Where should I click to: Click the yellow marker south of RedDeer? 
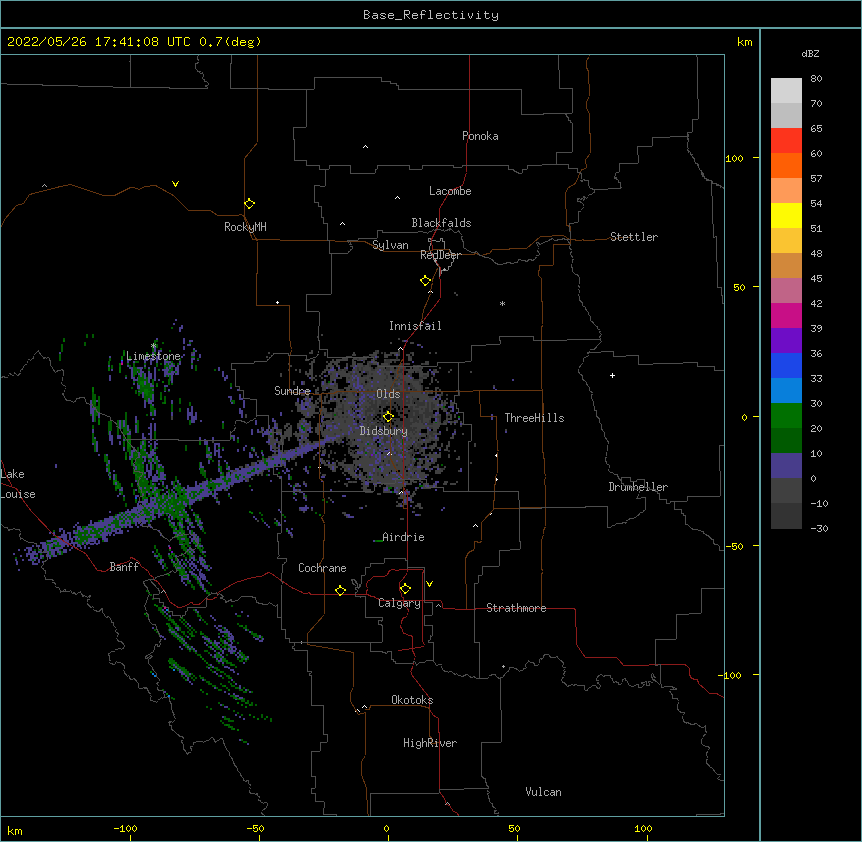pos(426,281)
